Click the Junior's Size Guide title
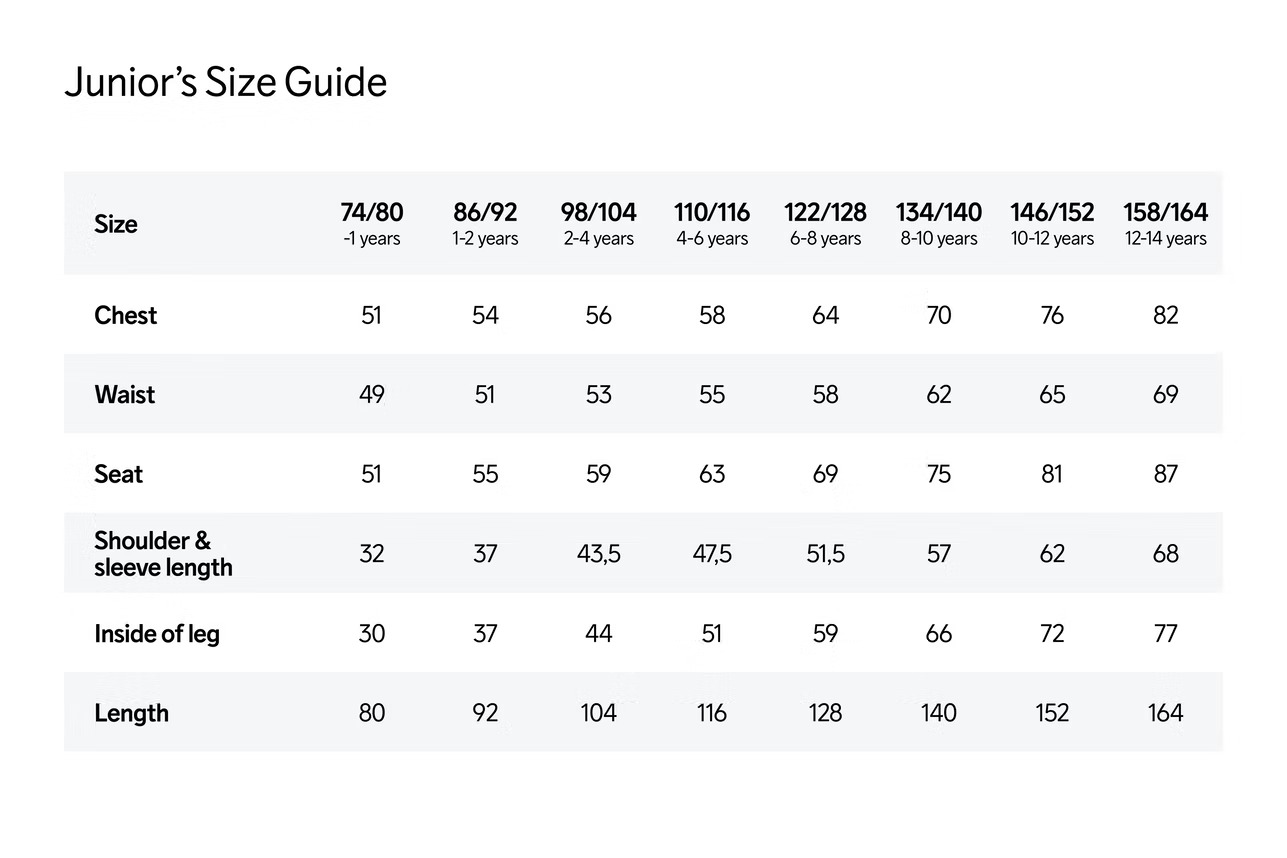 [225, 82]
